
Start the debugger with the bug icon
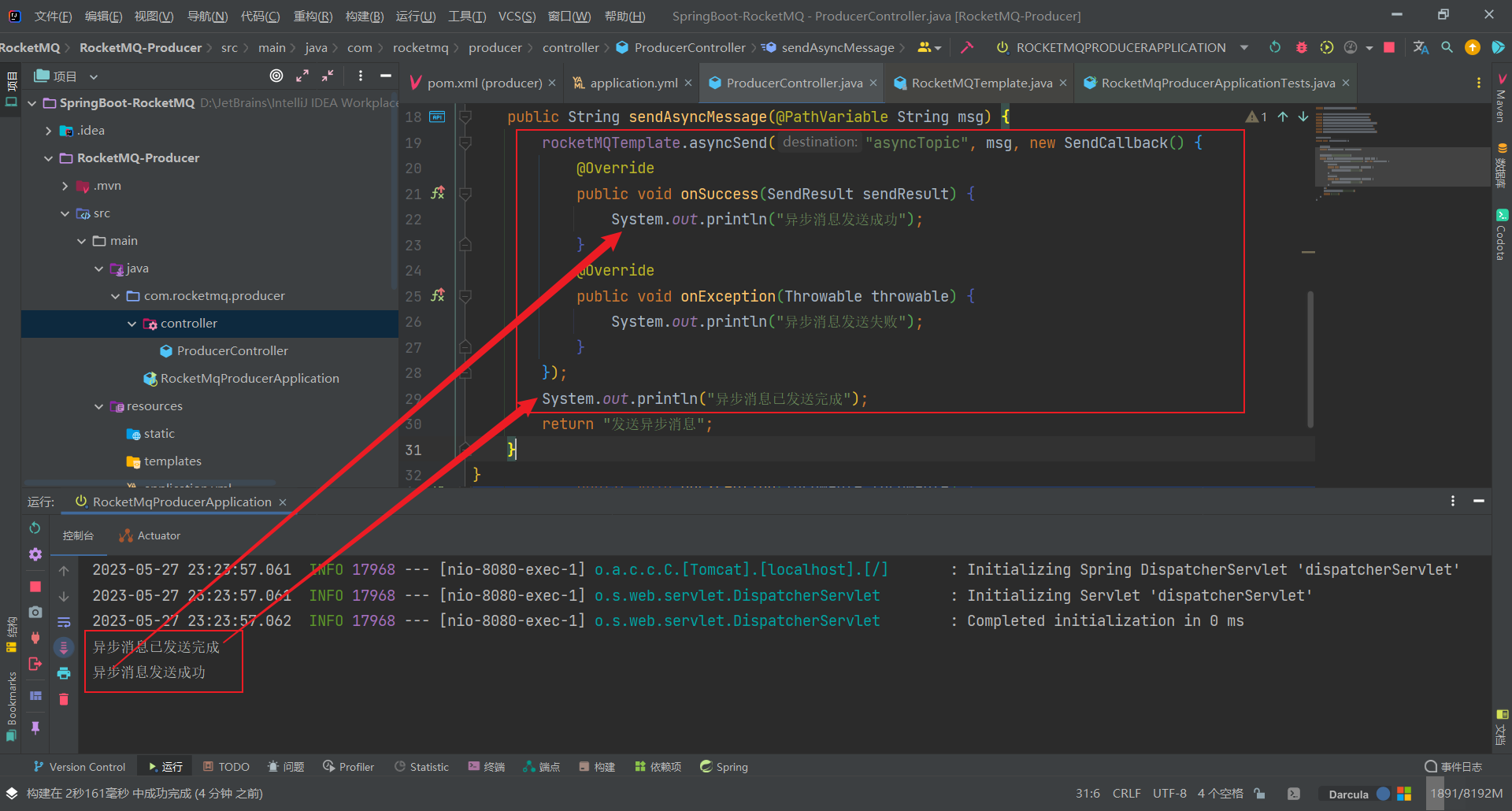[x=1301, y=47]
